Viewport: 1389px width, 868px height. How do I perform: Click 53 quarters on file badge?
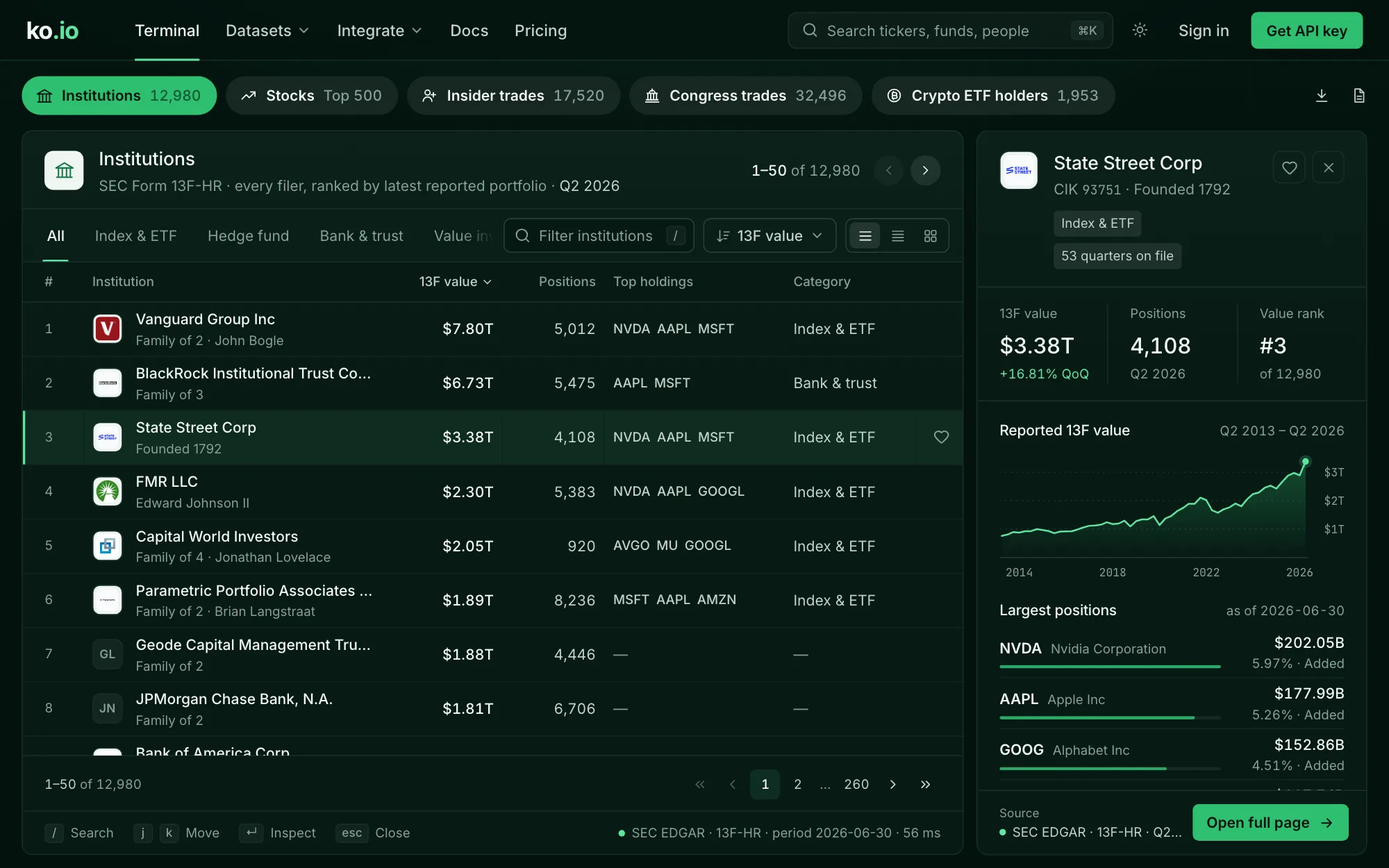(x=1117, y=256)
